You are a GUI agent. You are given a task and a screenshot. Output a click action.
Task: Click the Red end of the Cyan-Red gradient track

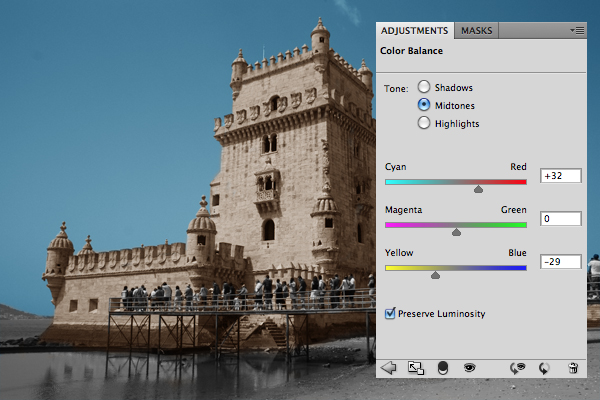click(x=523, y=182)
